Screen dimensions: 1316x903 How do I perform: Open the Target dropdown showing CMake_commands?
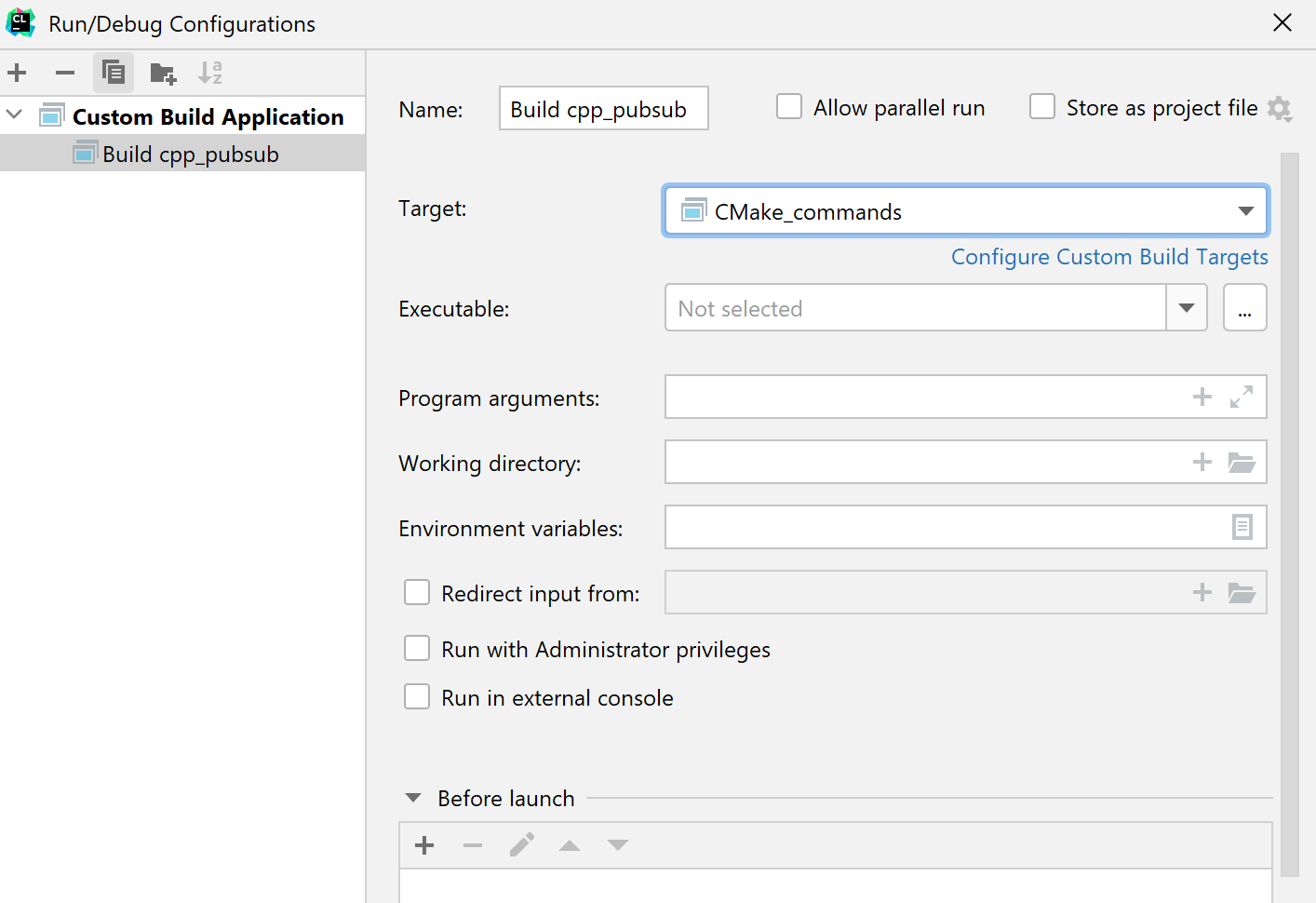1246,210
